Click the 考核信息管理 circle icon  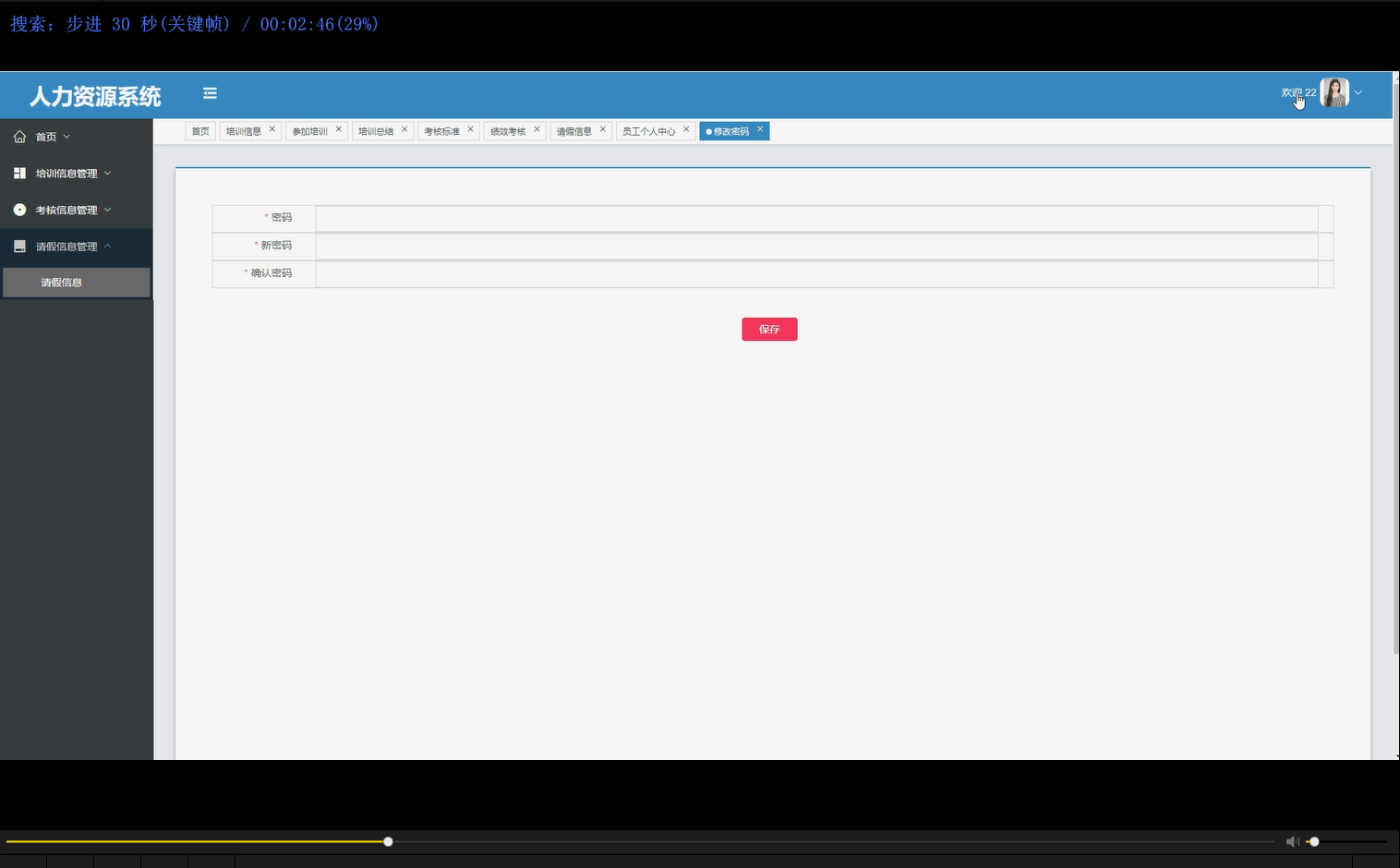coord(19,211)
